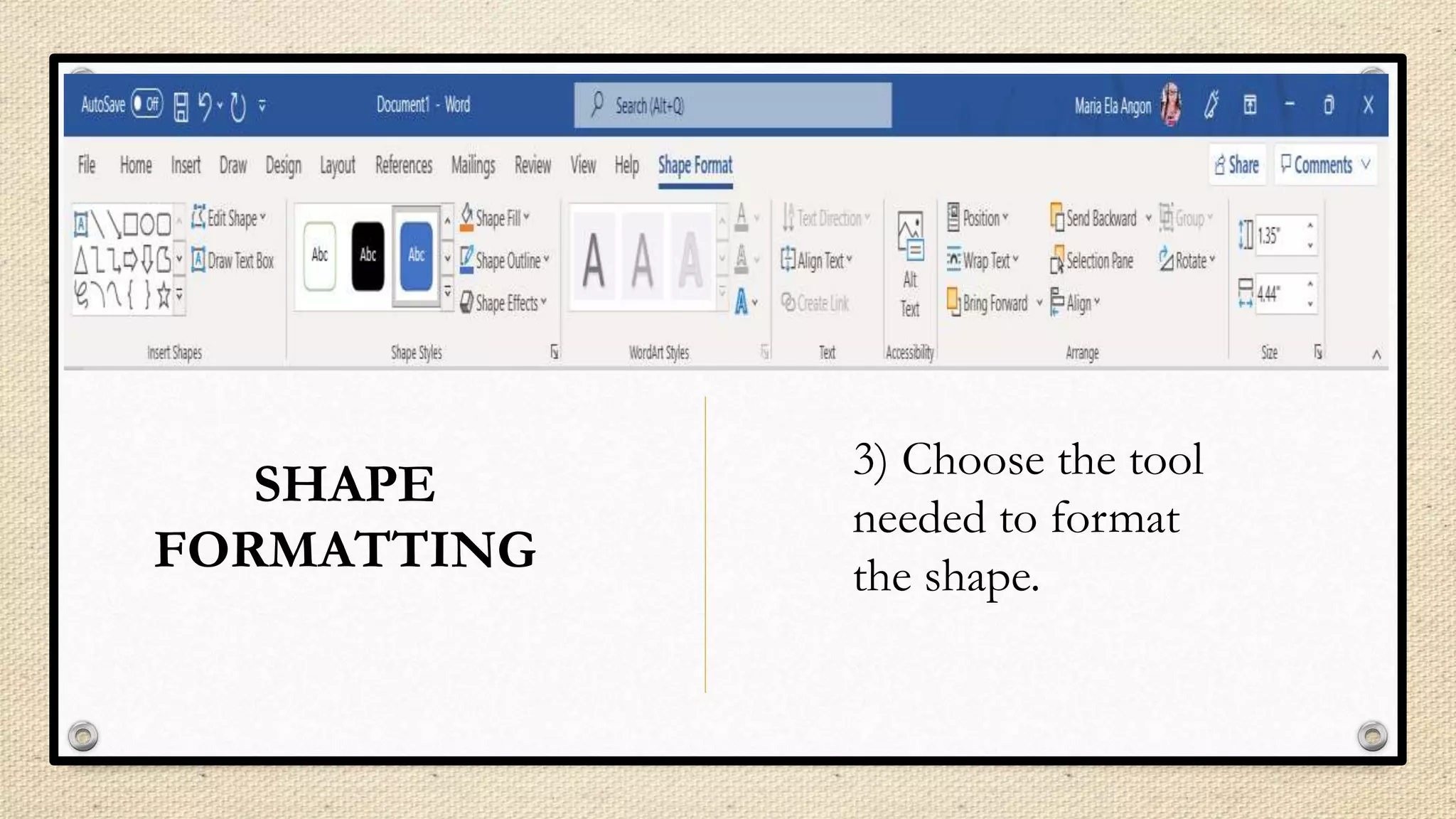This screenshot has height=819, width=1456.
Task: Open Alt Text accessibility tool
Action: (x=910, y=264)
